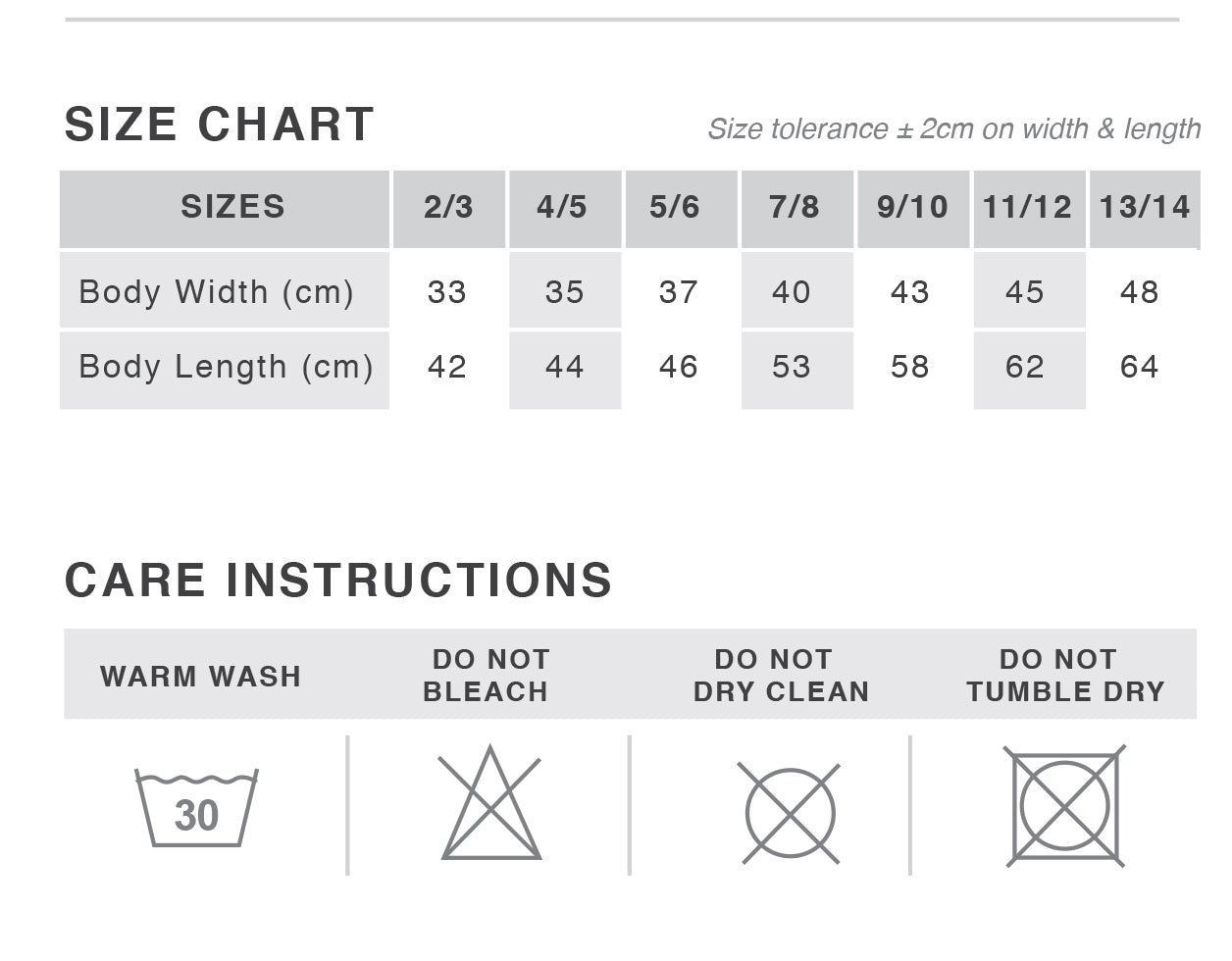The width and height of the screenshot is (1232, 961).
Task: Select body width value 48
Action: [x=1139, y=292]
